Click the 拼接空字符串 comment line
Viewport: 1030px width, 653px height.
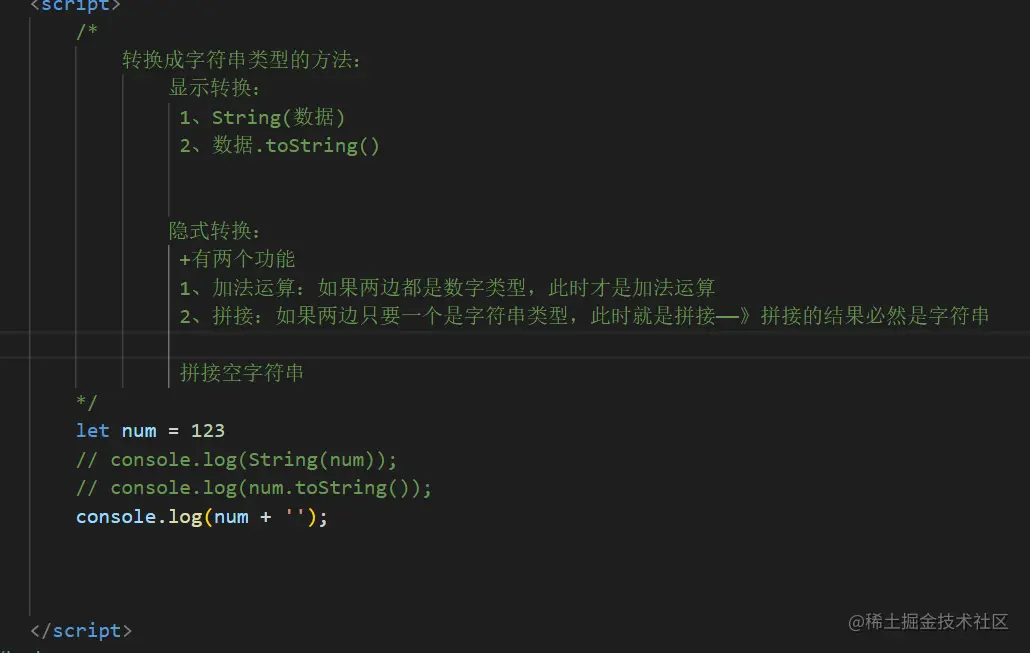click(x=242, y=374)
